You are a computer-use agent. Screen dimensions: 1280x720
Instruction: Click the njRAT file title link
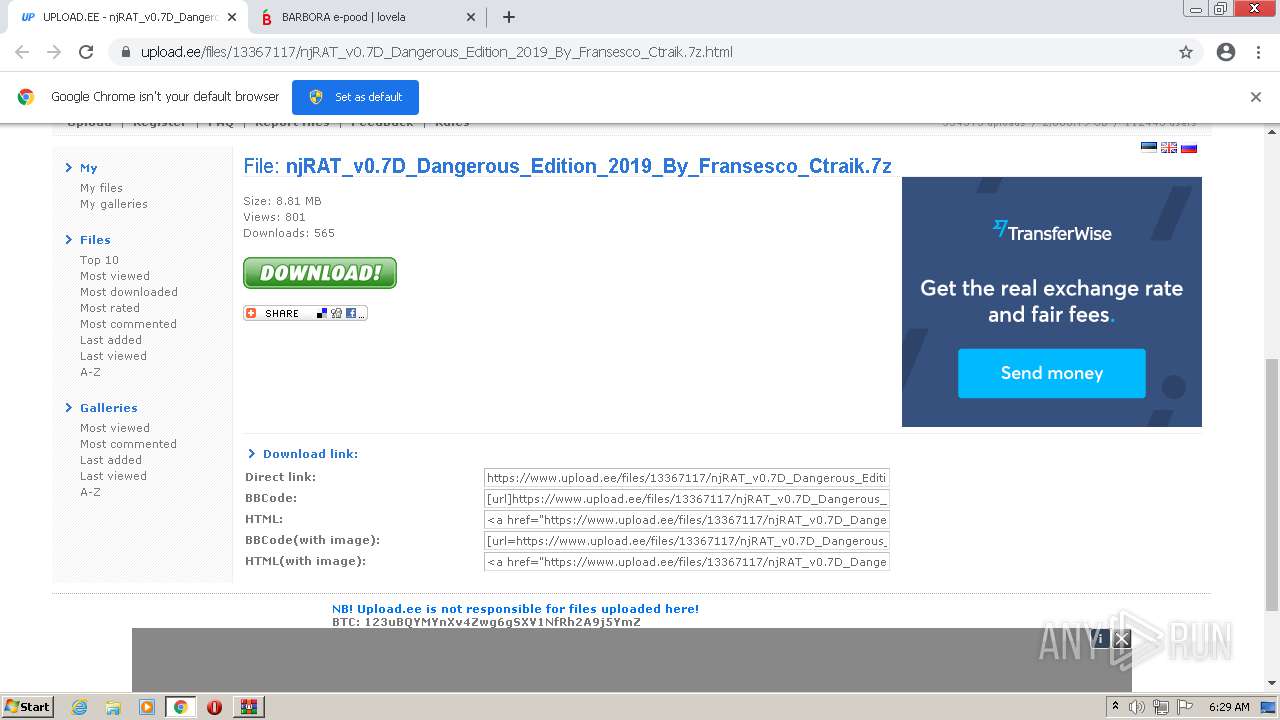tap(588, 166)
